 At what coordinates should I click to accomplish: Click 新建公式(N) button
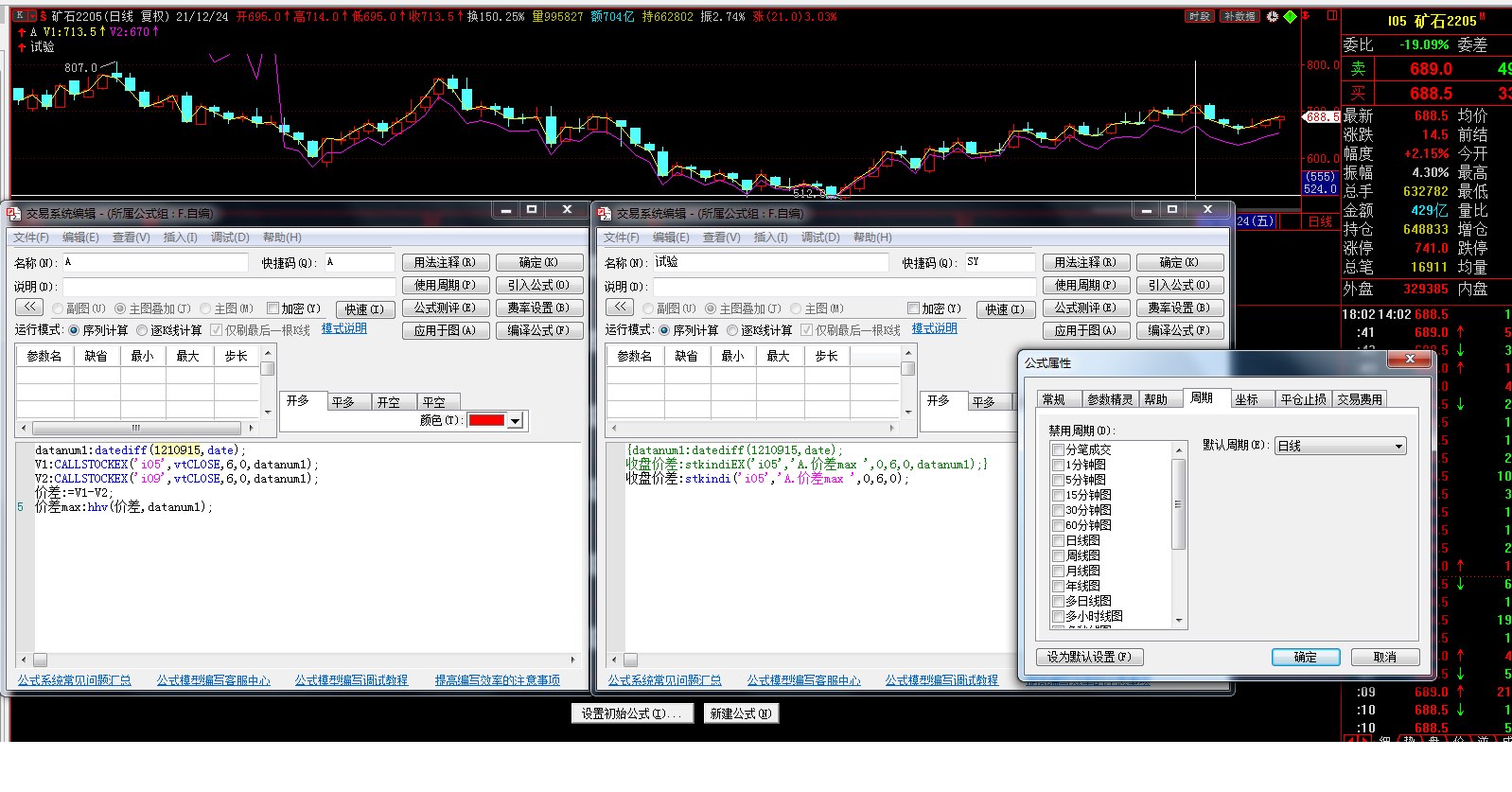coord(741,713)
